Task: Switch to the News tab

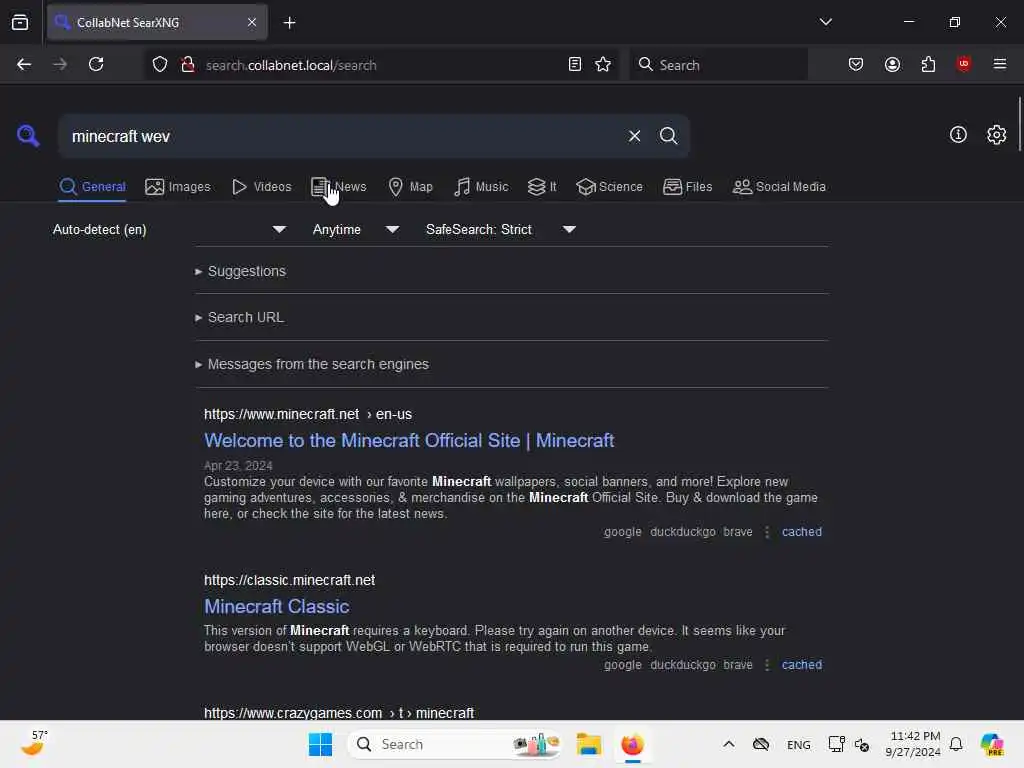Action: coord(338,187)
